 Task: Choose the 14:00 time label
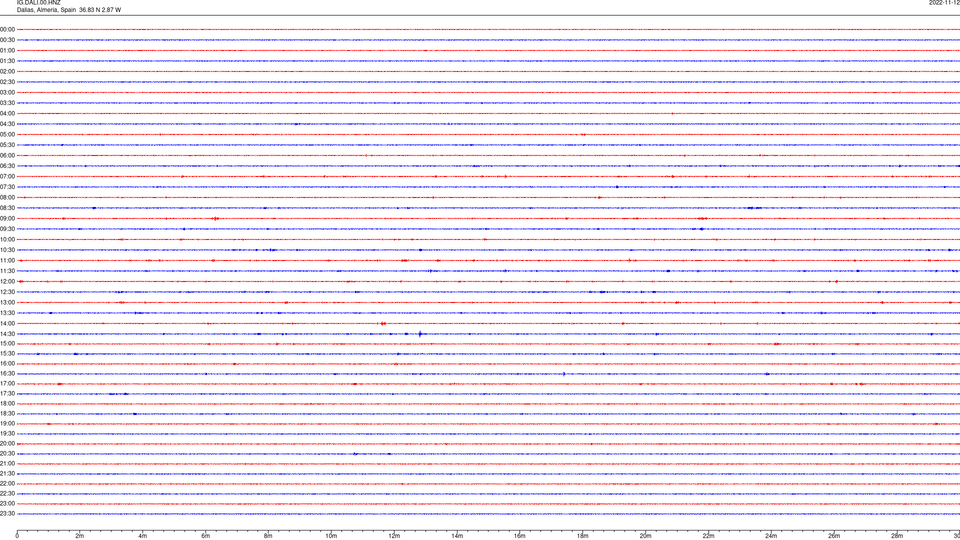pyautogui.click(x=7, y=323)
